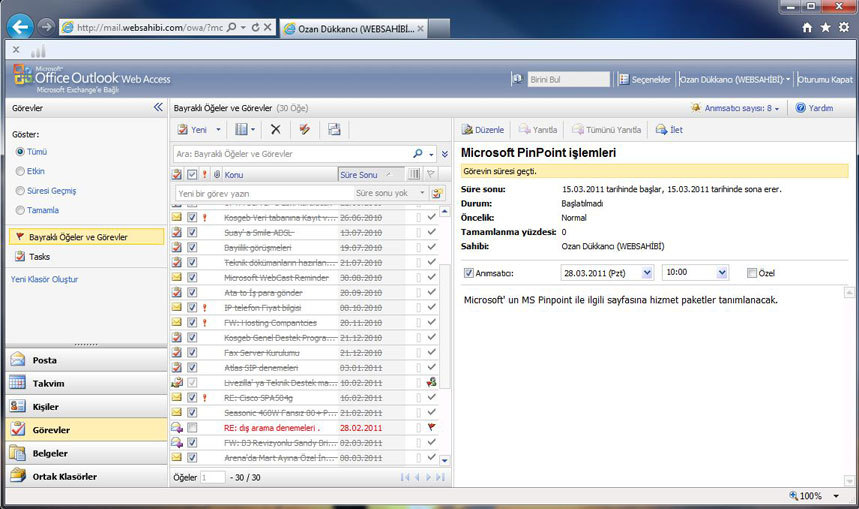The width and height of the screenshot is (859, 509).
Task: Click Düzenle button in reading pane
Action: [482, 130]
